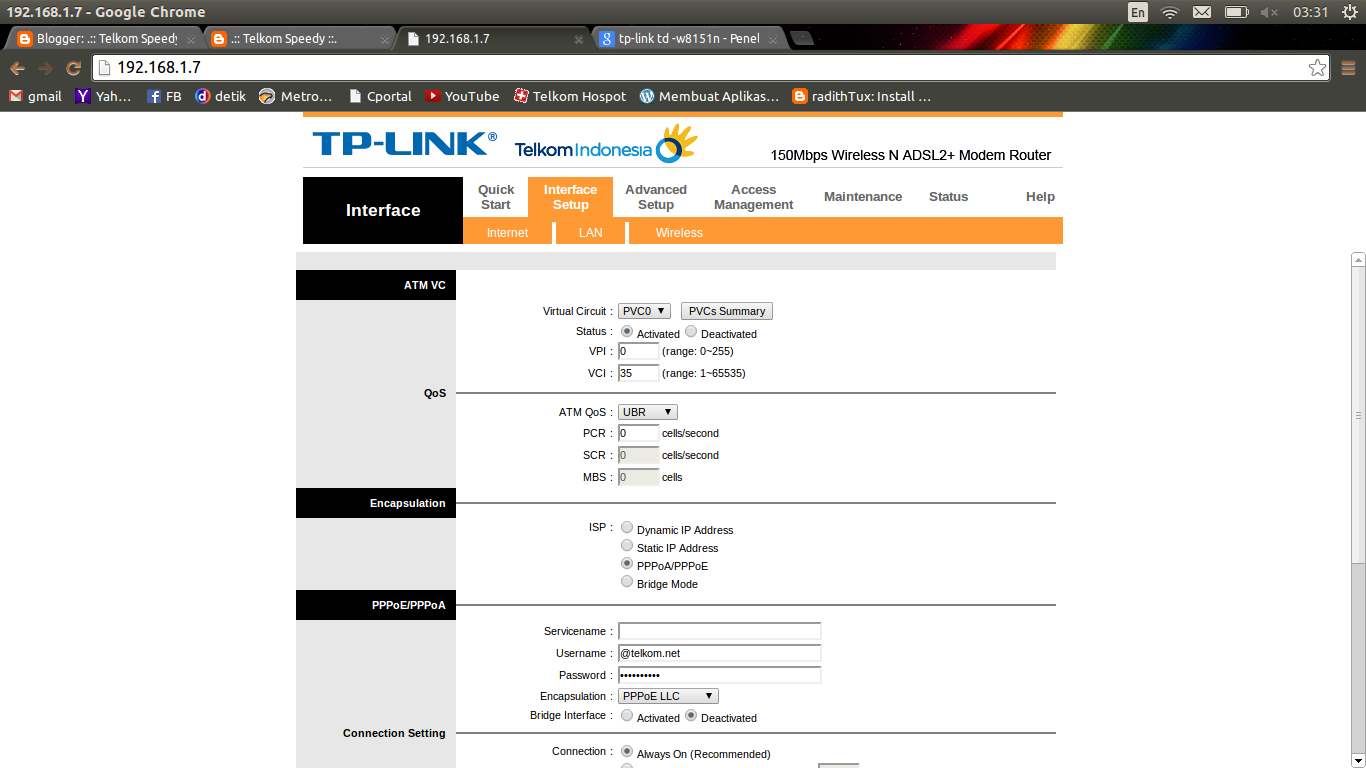The width and height of the screenshot is (1366, 768).
Task: Select Always On connection option
Action: [x=627, y=752]
